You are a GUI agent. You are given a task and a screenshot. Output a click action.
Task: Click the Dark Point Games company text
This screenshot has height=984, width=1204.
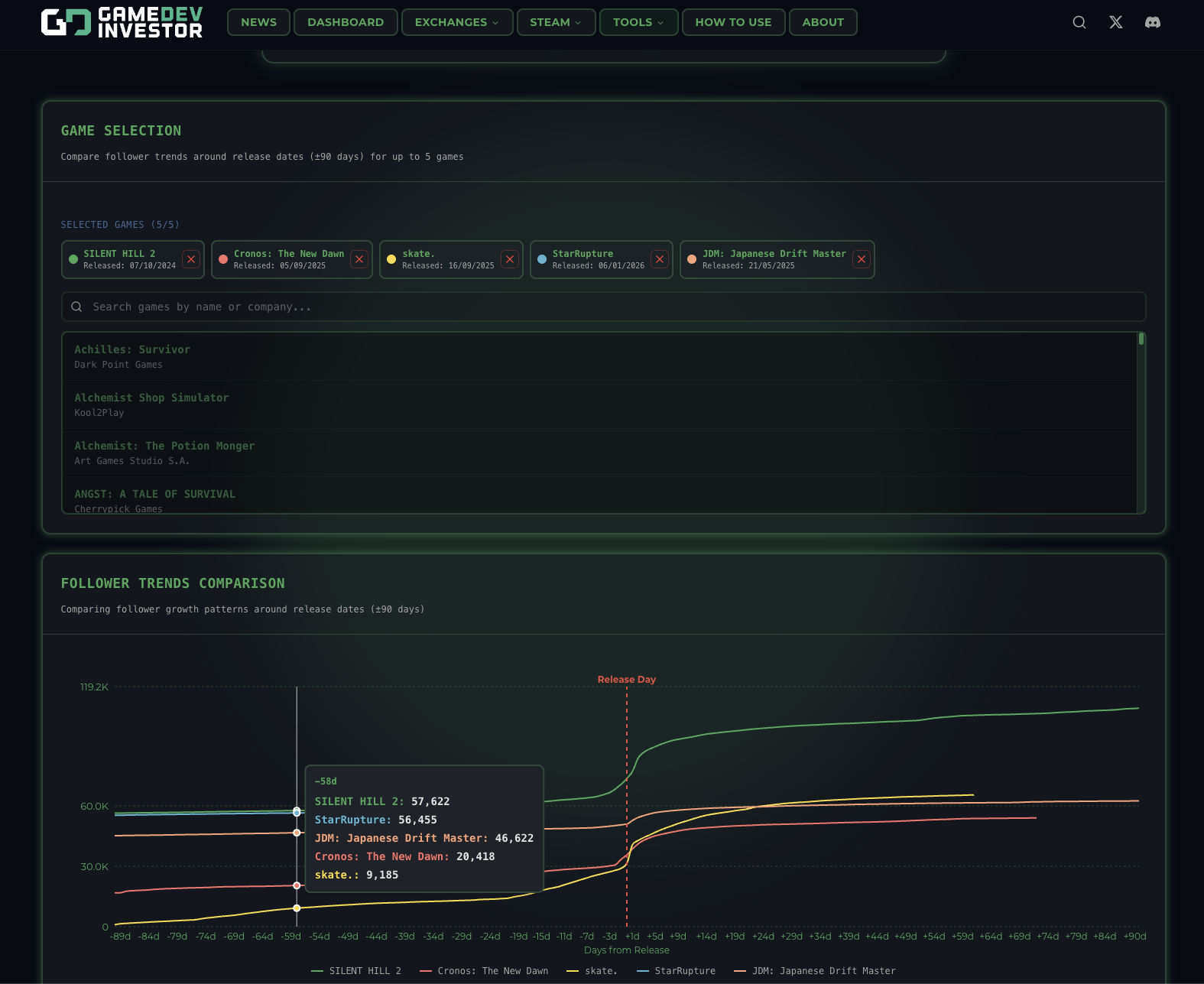point(118,365)
